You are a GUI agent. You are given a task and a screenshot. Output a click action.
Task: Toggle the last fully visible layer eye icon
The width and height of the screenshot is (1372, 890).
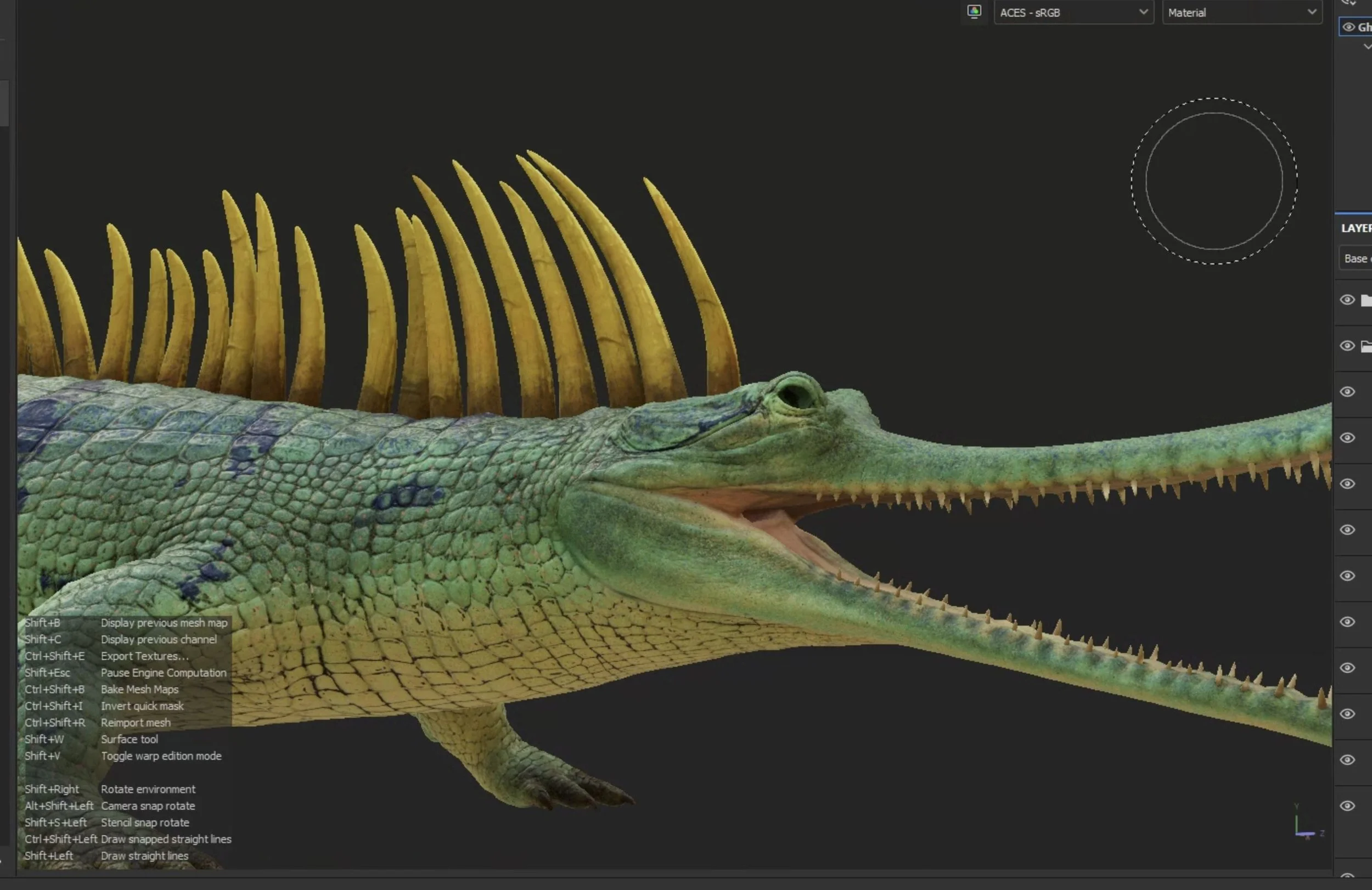[1347, 806]
